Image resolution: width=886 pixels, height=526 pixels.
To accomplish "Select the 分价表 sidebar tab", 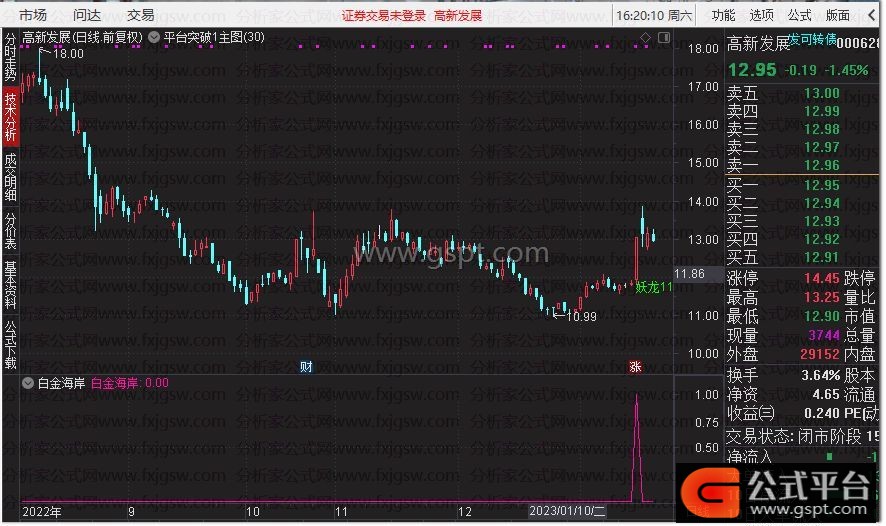I will [x=10, y=231].
